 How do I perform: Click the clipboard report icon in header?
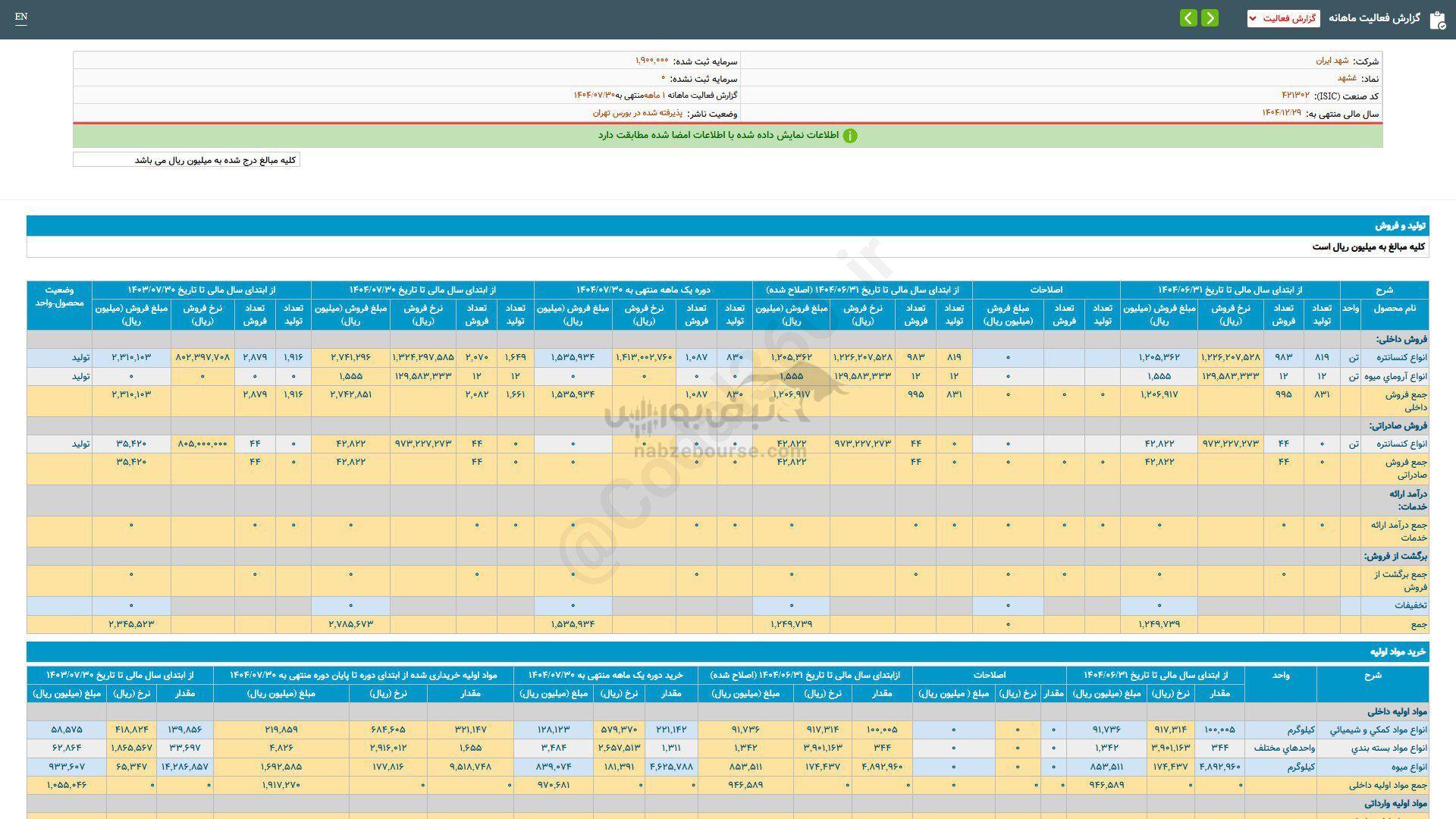click(1437, 20)
